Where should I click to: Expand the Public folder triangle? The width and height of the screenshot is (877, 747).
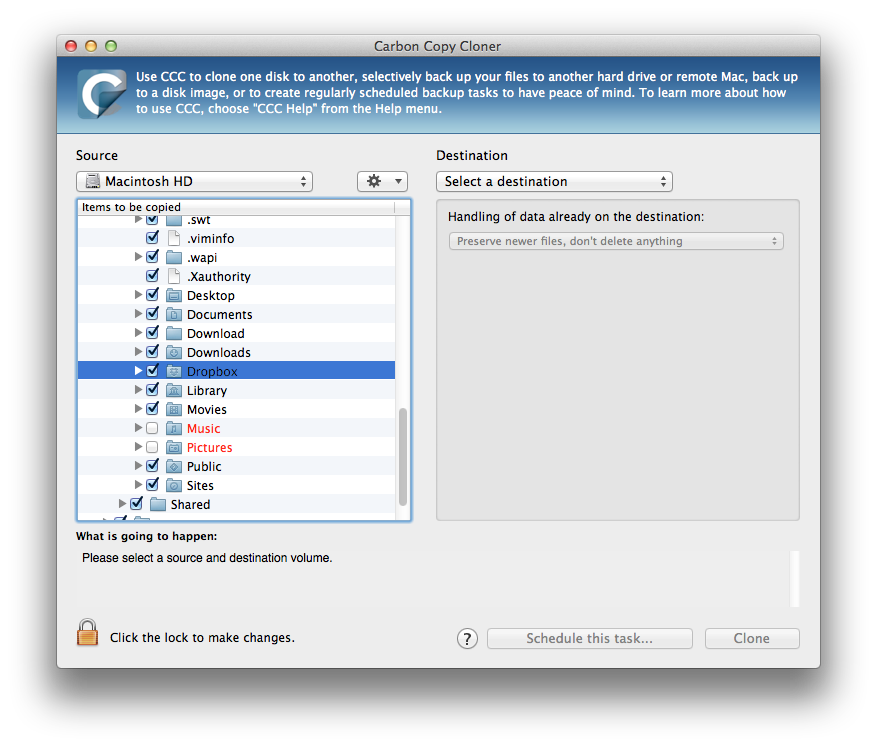(138, 466)
